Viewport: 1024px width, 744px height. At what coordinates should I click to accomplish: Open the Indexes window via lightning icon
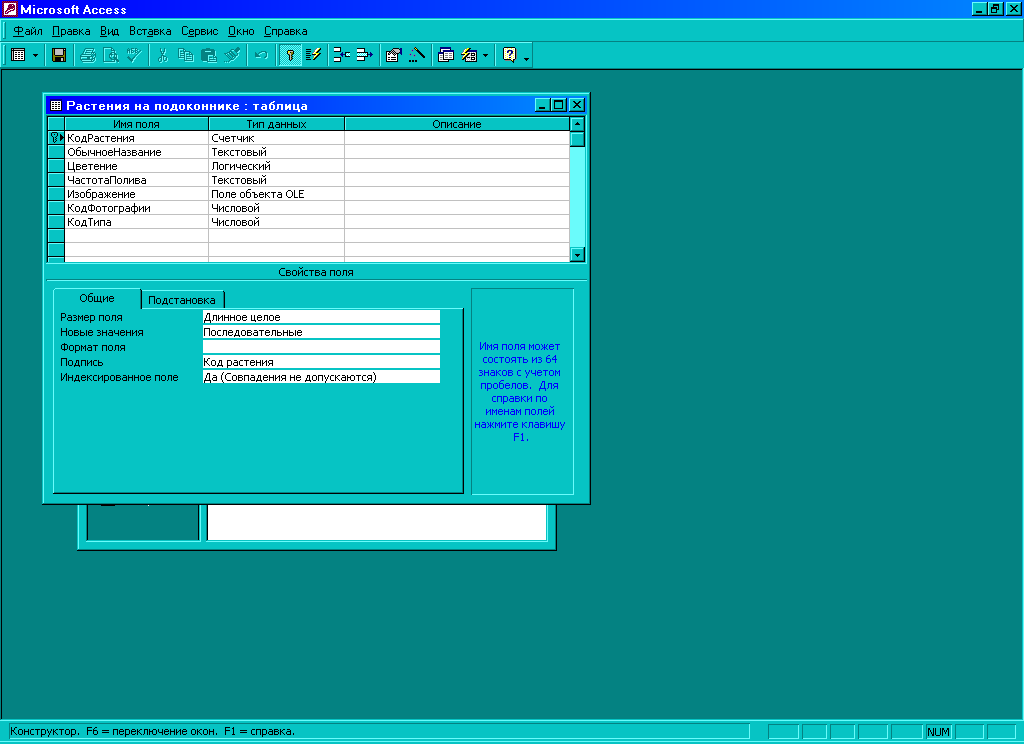click(x=313, y=55)
